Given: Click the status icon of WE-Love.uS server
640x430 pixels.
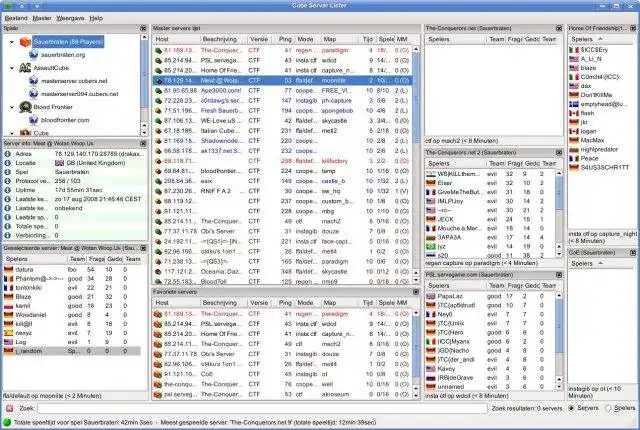Looking at the screenshot, I should (158, 121).
